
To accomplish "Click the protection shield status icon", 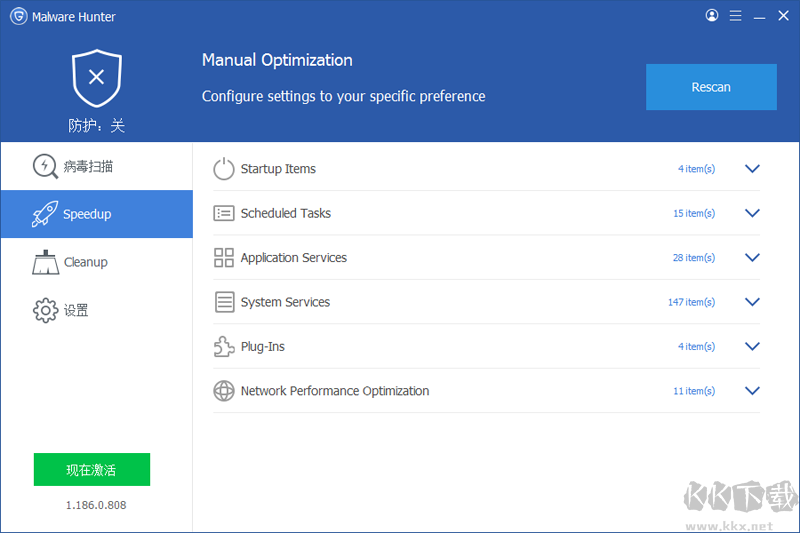I will 96,79.
